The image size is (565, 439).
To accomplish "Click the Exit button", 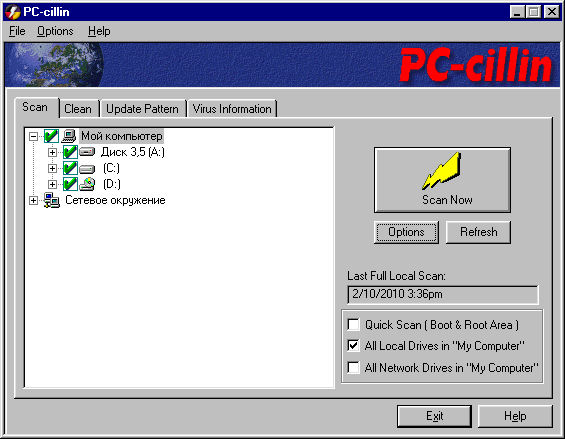I will click(434, 416).
